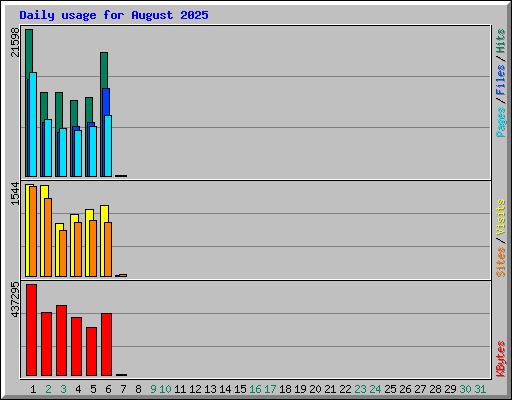The height and width of the screenshot is (400, 512).
Task: Click day label 20 on x-axis
Action: click(x=315, y=389)
